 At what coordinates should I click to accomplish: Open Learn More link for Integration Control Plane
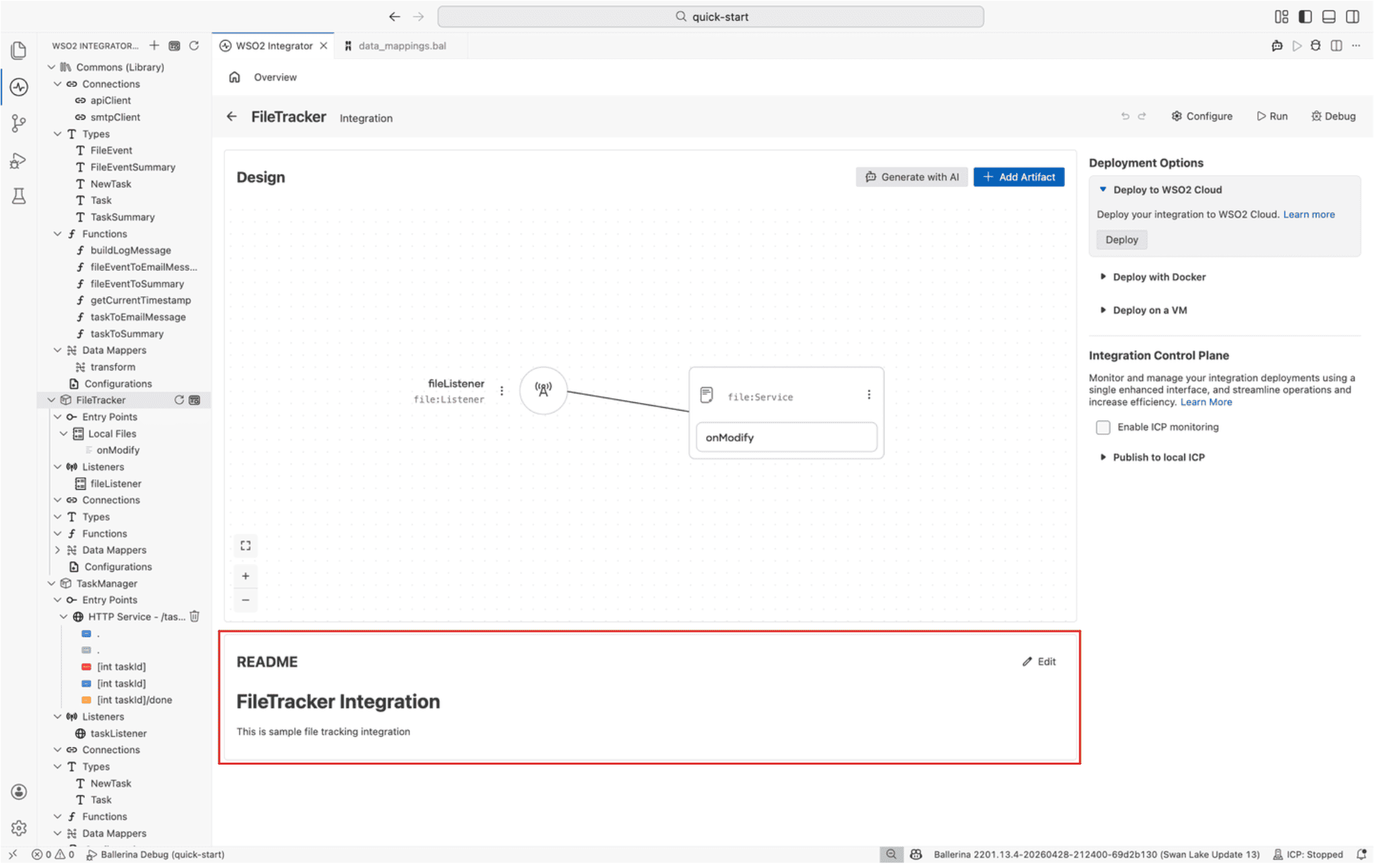click(x=1206, y=402)
